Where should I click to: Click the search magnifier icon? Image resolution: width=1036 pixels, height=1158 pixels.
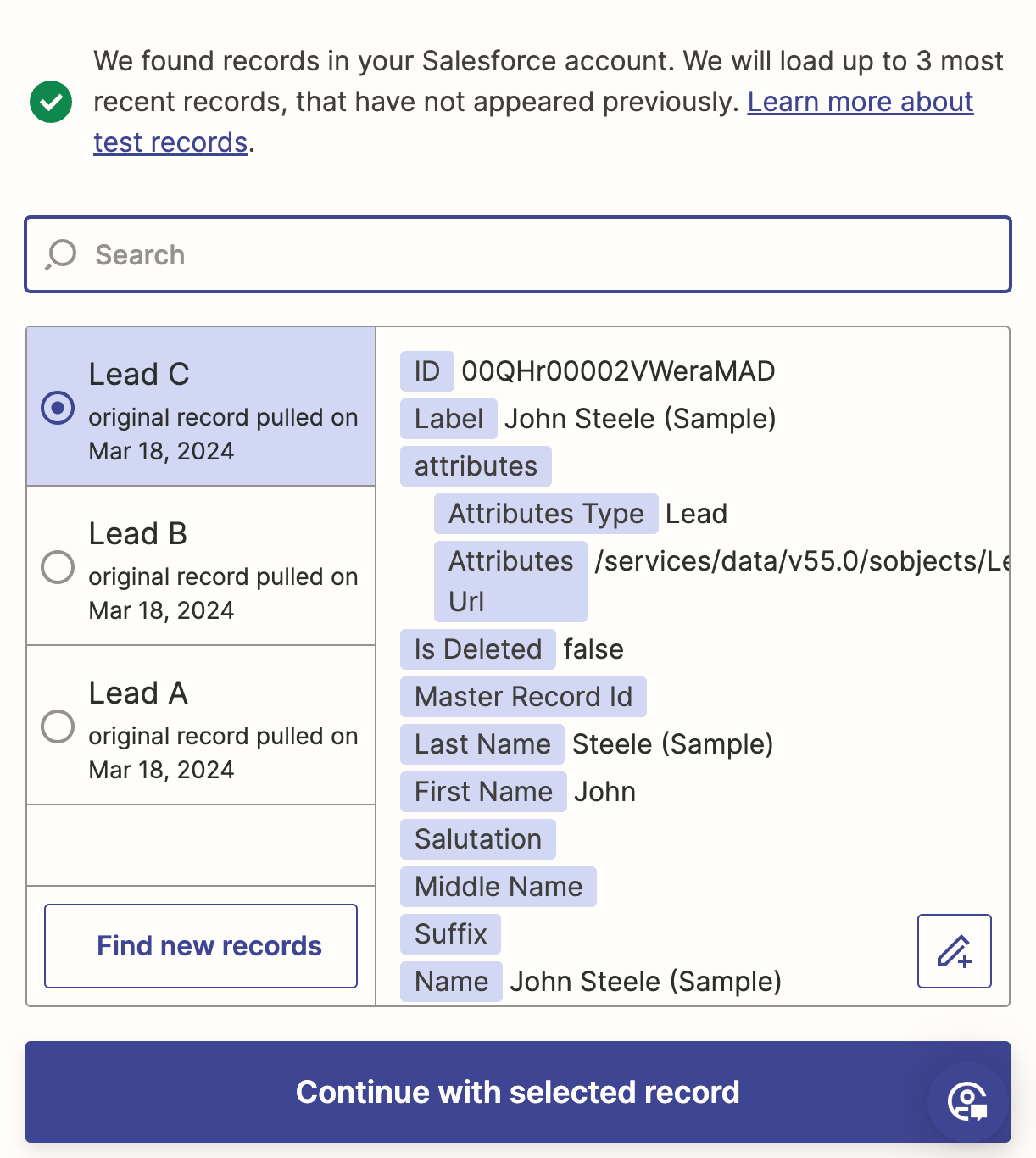tap(61, 254)
